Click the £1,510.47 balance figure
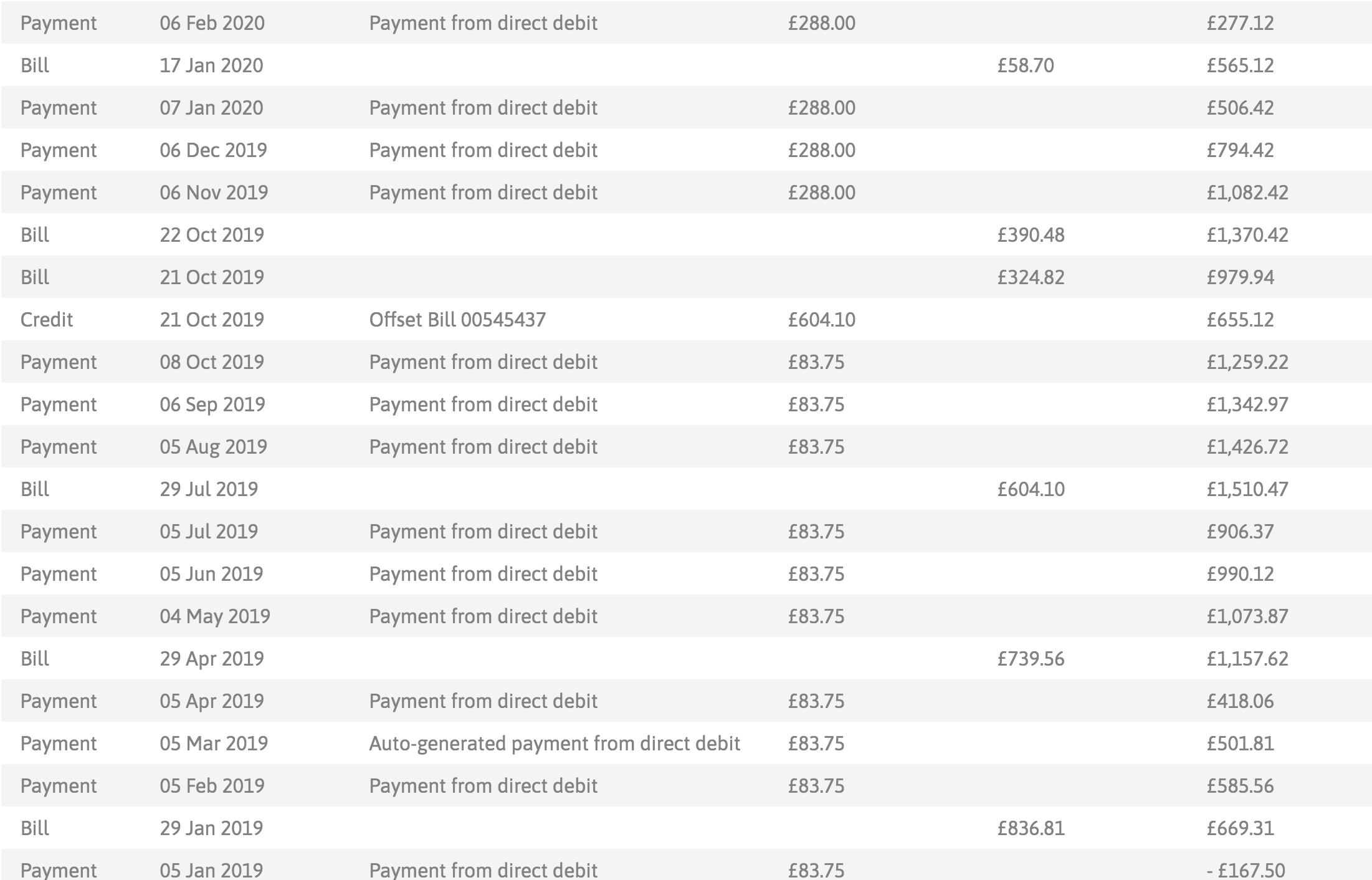 [1247, 489]
